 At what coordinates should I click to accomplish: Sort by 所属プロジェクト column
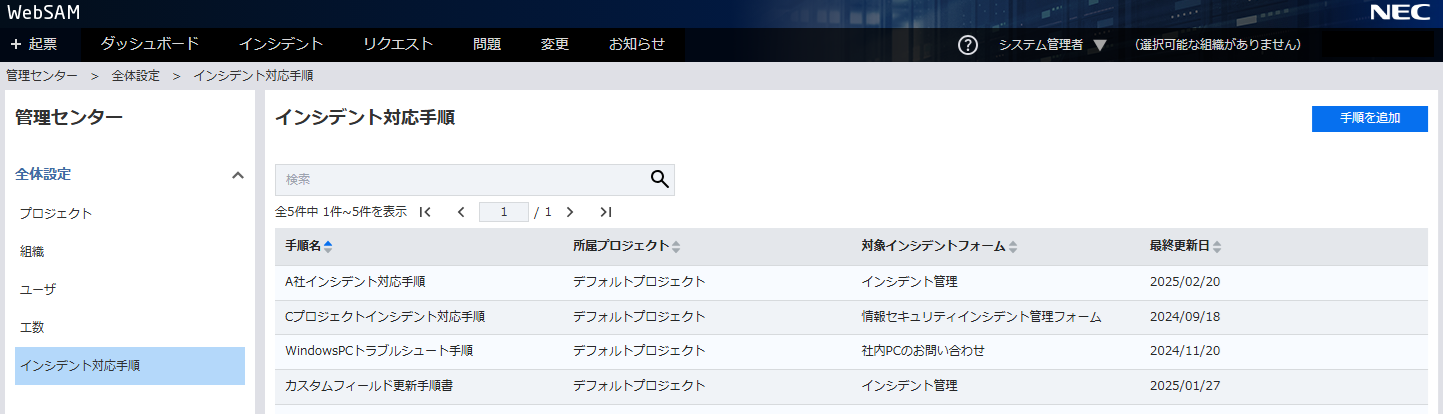[x=676, y=247]
